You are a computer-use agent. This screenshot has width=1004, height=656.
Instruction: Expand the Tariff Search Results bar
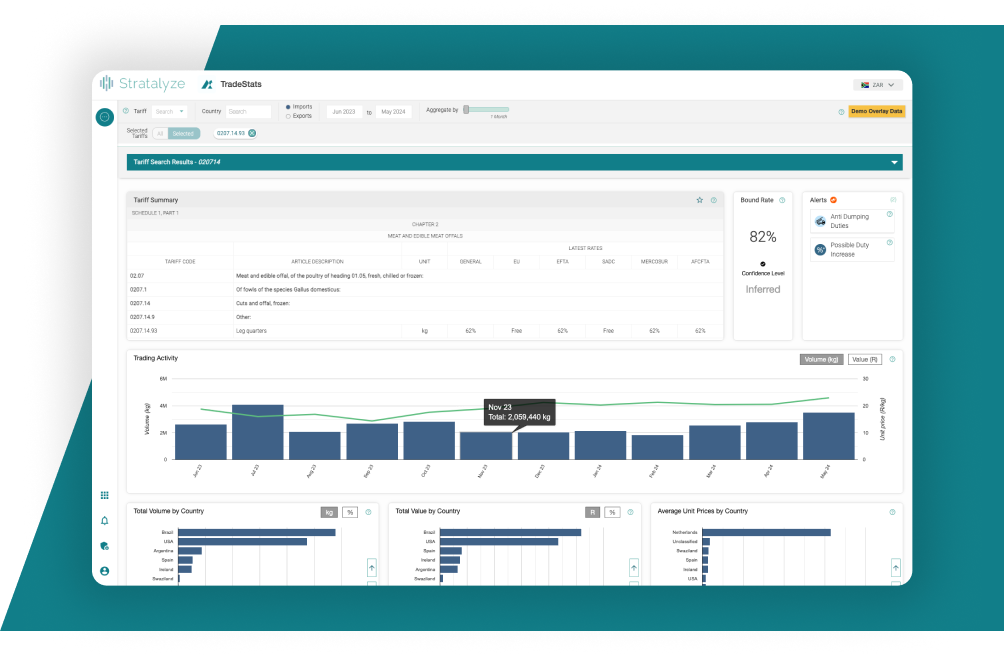coord(894,162)
